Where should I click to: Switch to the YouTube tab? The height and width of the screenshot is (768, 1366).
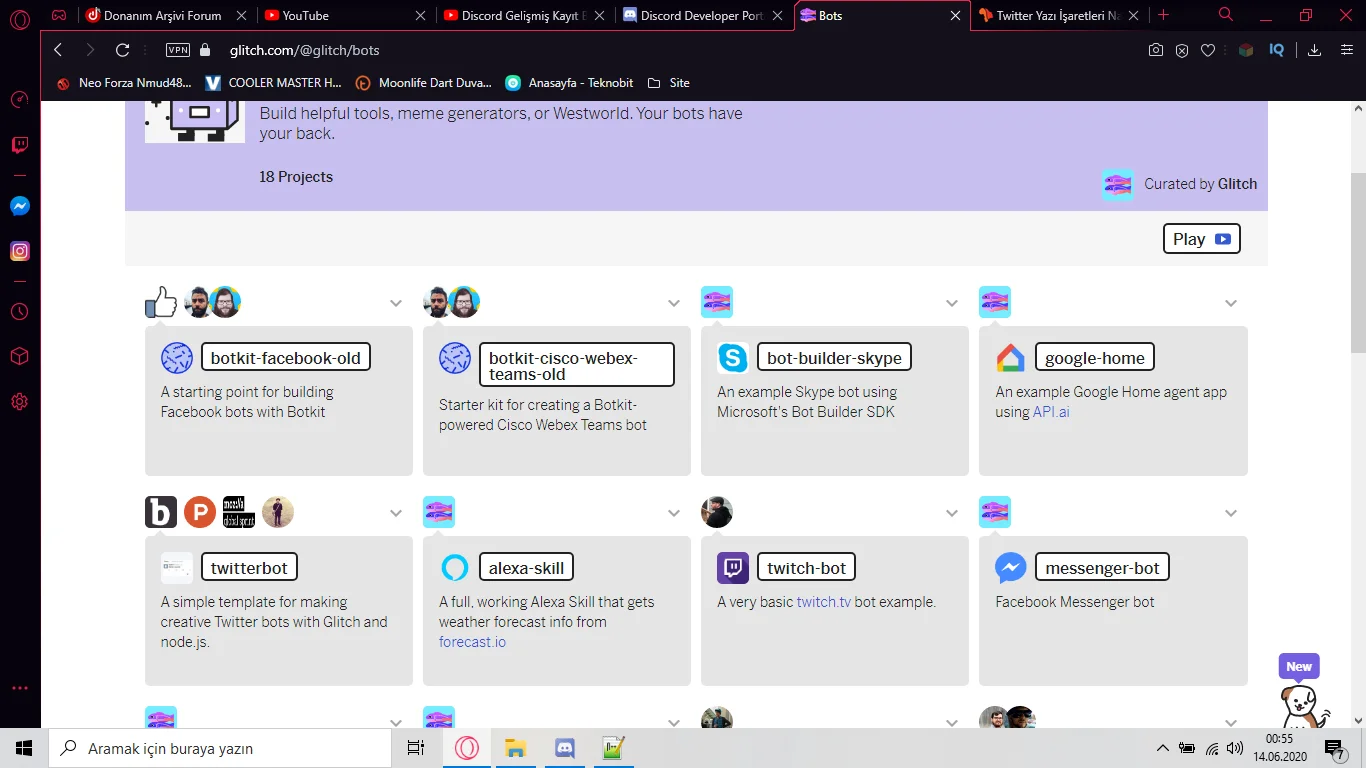(345, 15)
